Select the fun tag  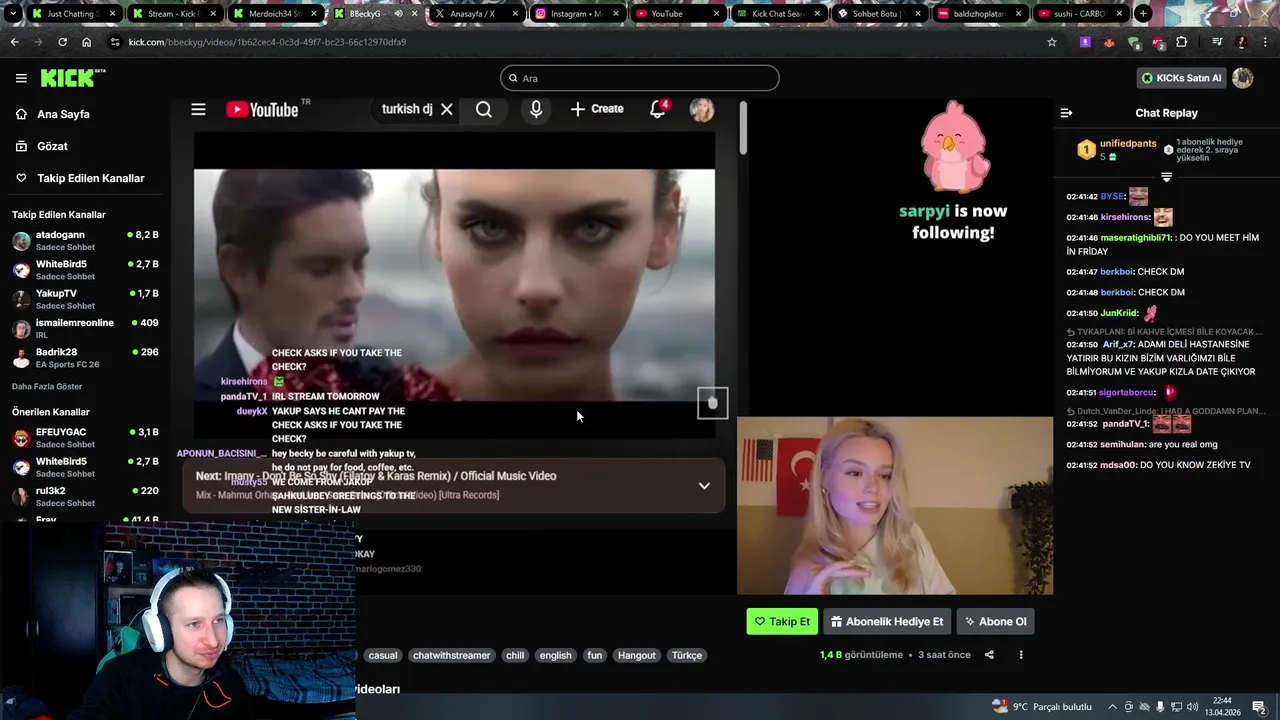[x=595, y=655]
